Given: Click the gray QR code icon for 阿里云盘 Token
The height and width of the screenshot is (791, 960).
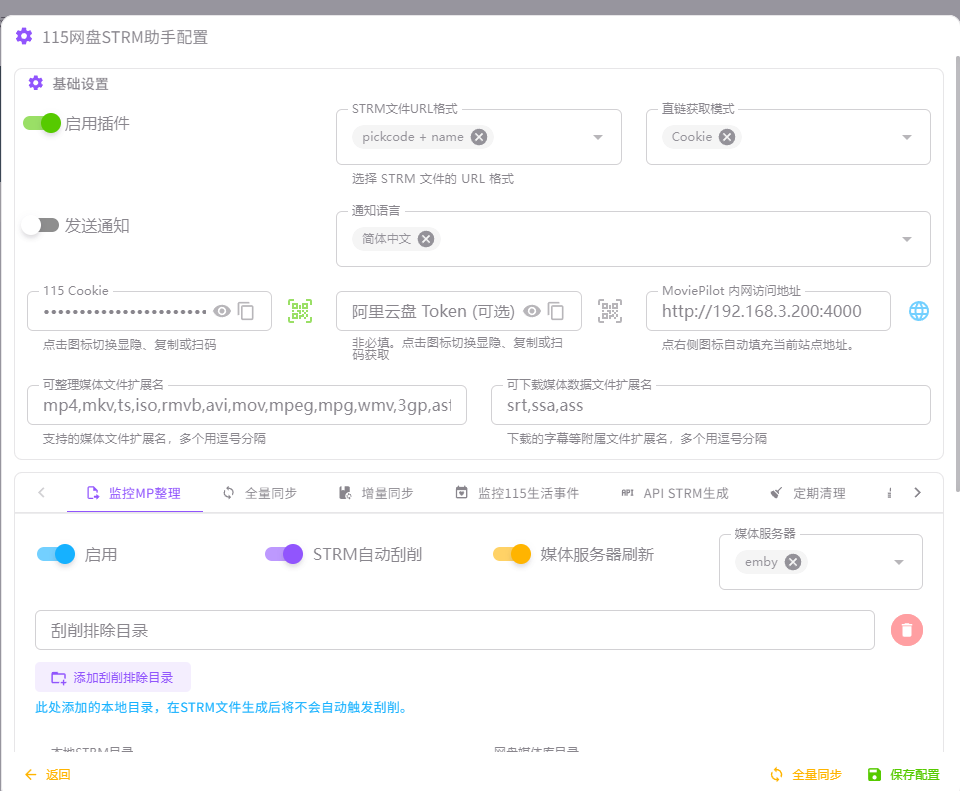Looking at the screenshot, I should (x=610, y=311).
